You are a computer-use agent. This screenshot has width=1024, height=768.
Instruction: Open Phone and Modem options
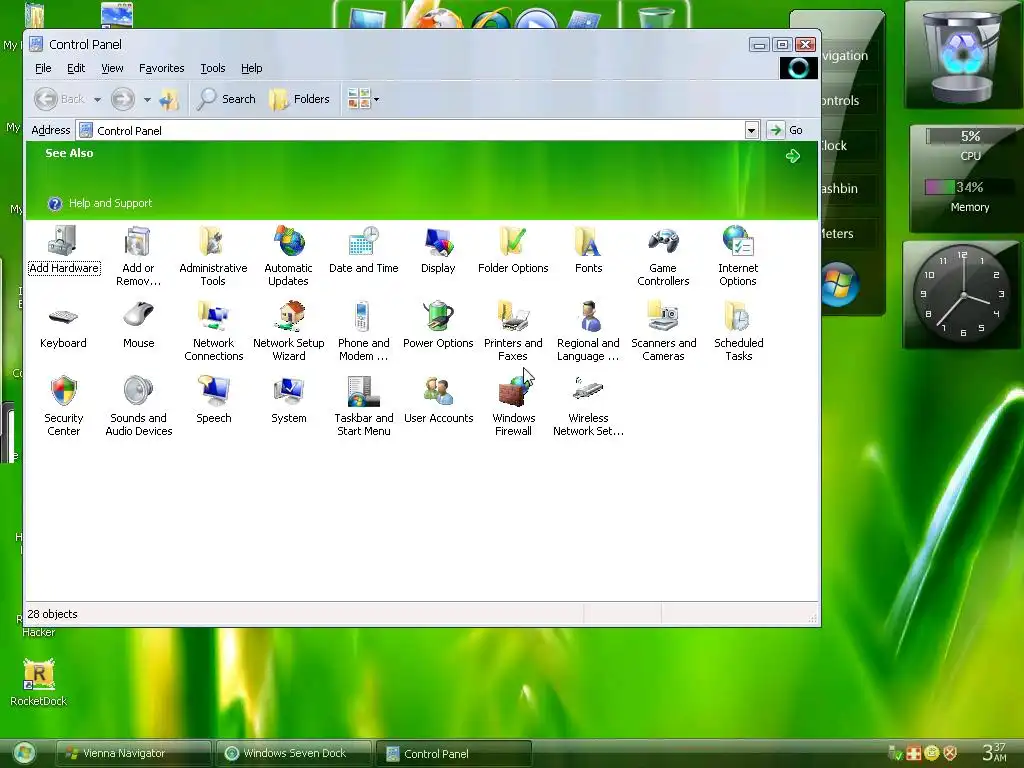(x=363, y=331)
